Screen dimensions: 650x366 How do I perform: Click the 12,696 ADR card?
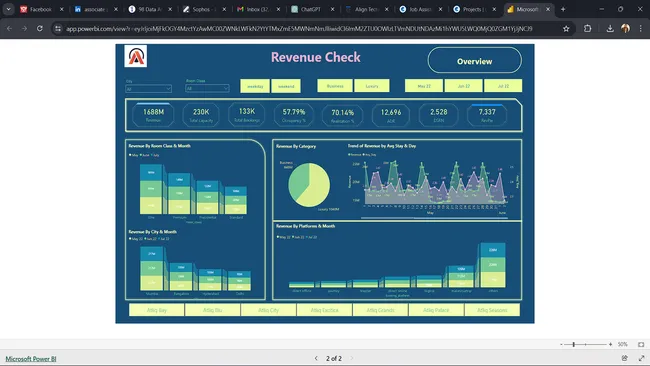390,115
